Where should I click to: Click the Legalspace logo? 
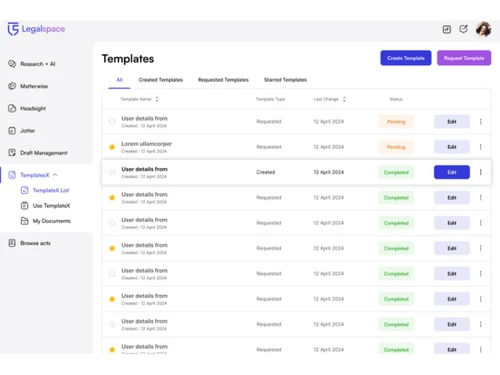[x=36, y=29]
